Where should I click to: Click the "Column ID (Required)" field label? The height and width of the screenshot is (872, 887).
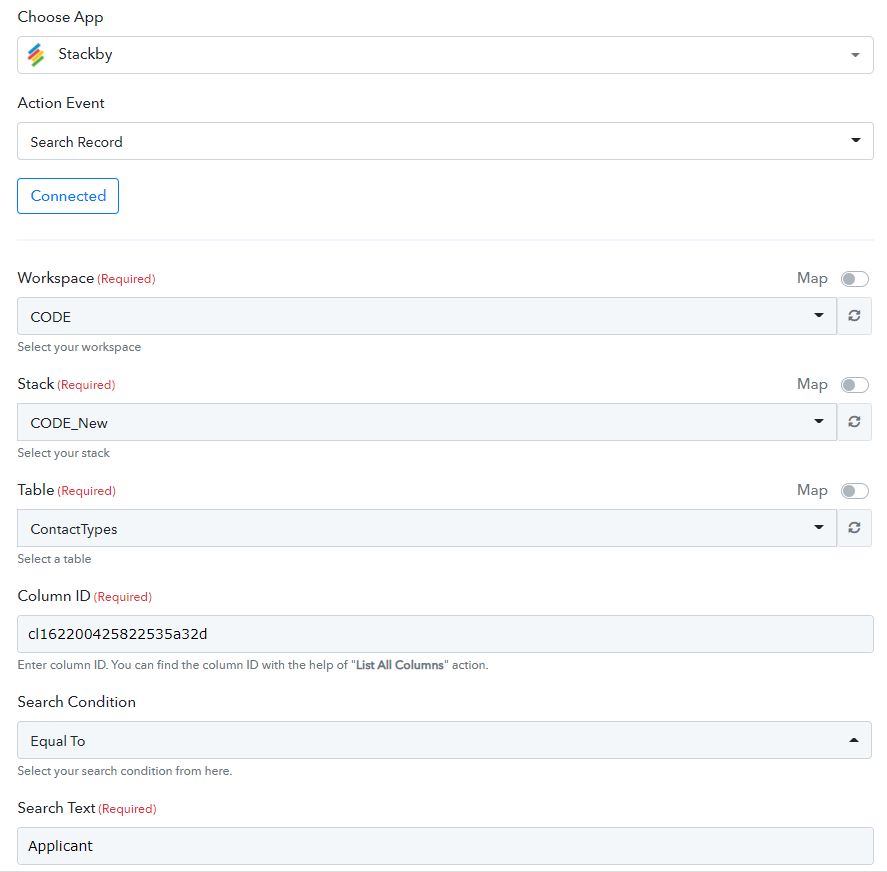click(84, 596)
